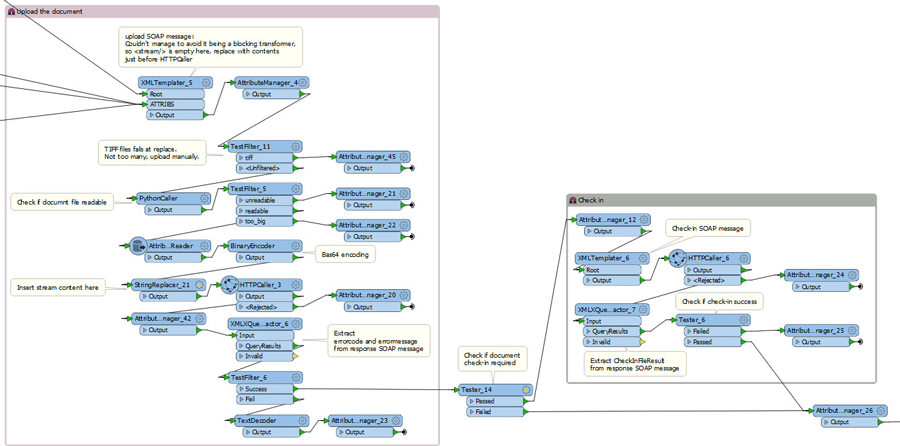Click the Tester_6 gear icon

(x=743, y=320)
